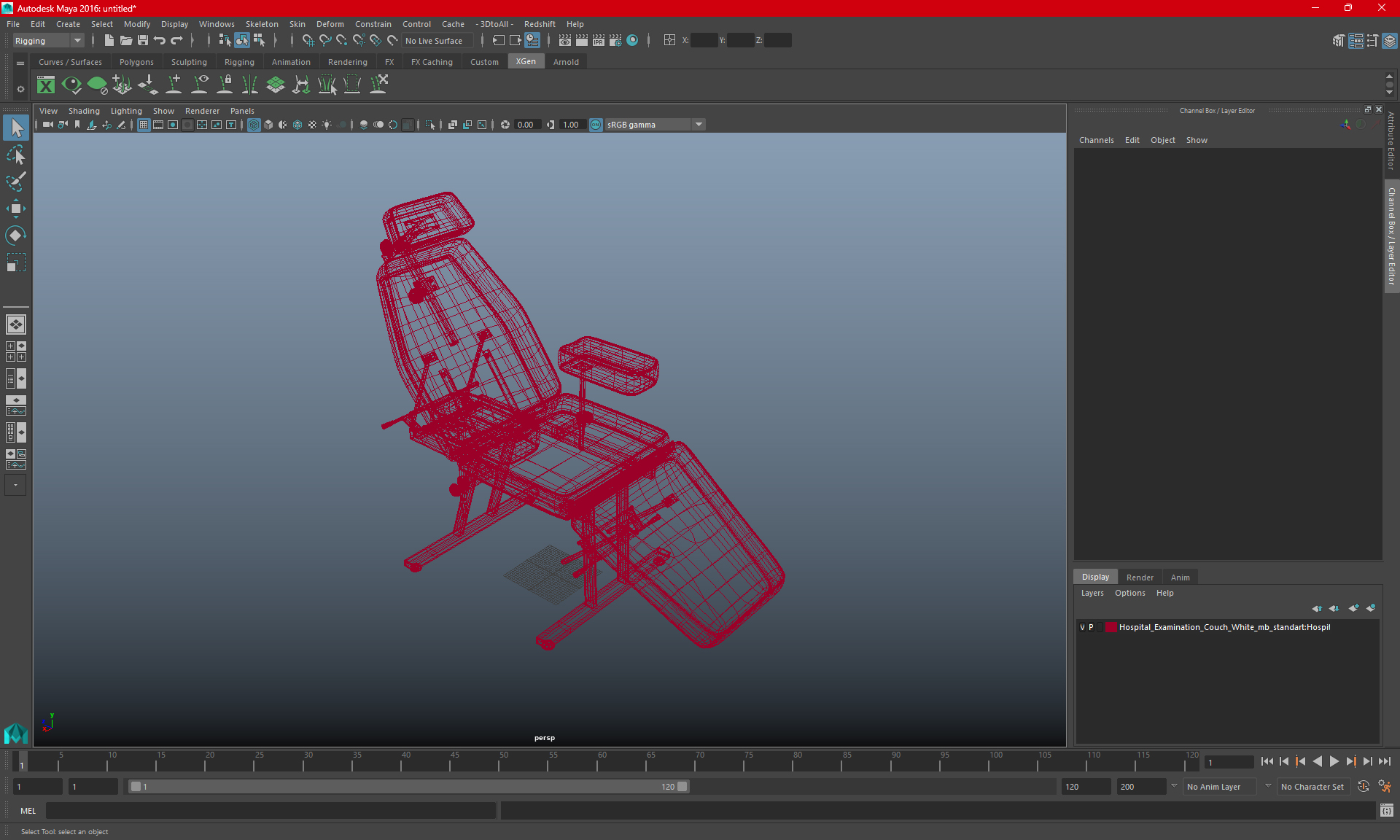
Task: Click the current frame number field
Action: 1229,762
